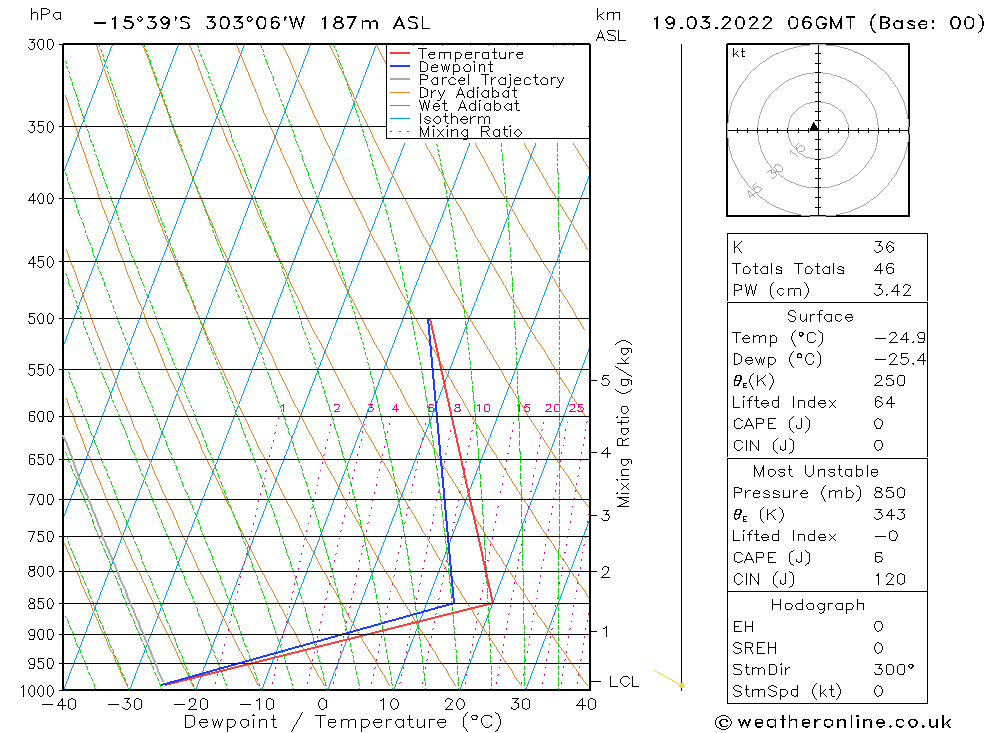The width and height of the screenshot is (1000, 733).
Task: Click the -40 temperature axis label
Action: [59, 704]
